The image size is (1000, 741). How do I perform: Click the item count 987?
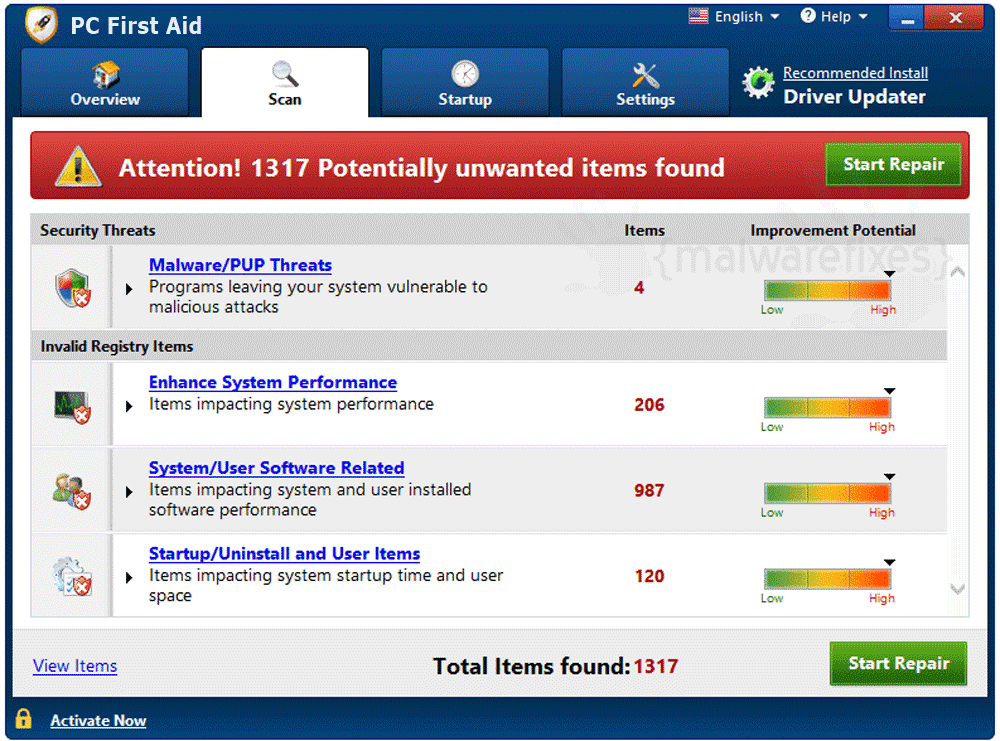point(649,490)
